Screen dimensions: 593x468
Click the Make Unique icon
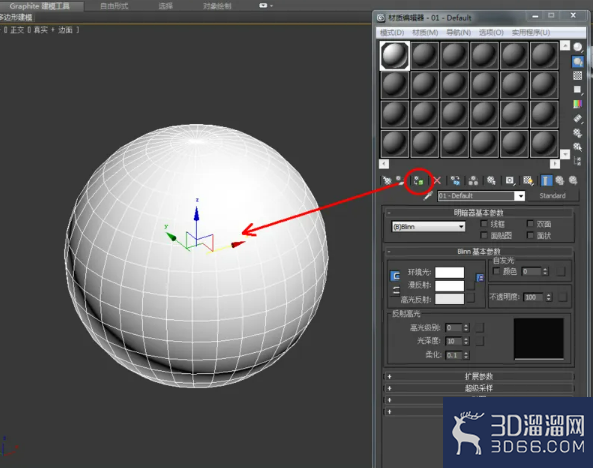(x=473, y=180)
